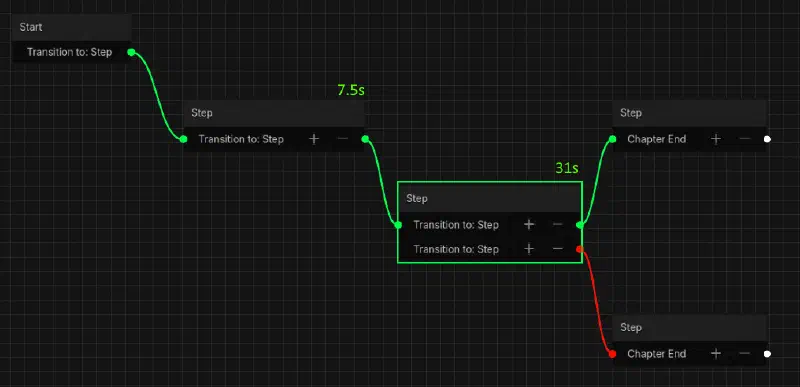Select the header of the Step node fed by the red wire to Chapter End
The image size is (800, 387).
click(x=690, y=327)
